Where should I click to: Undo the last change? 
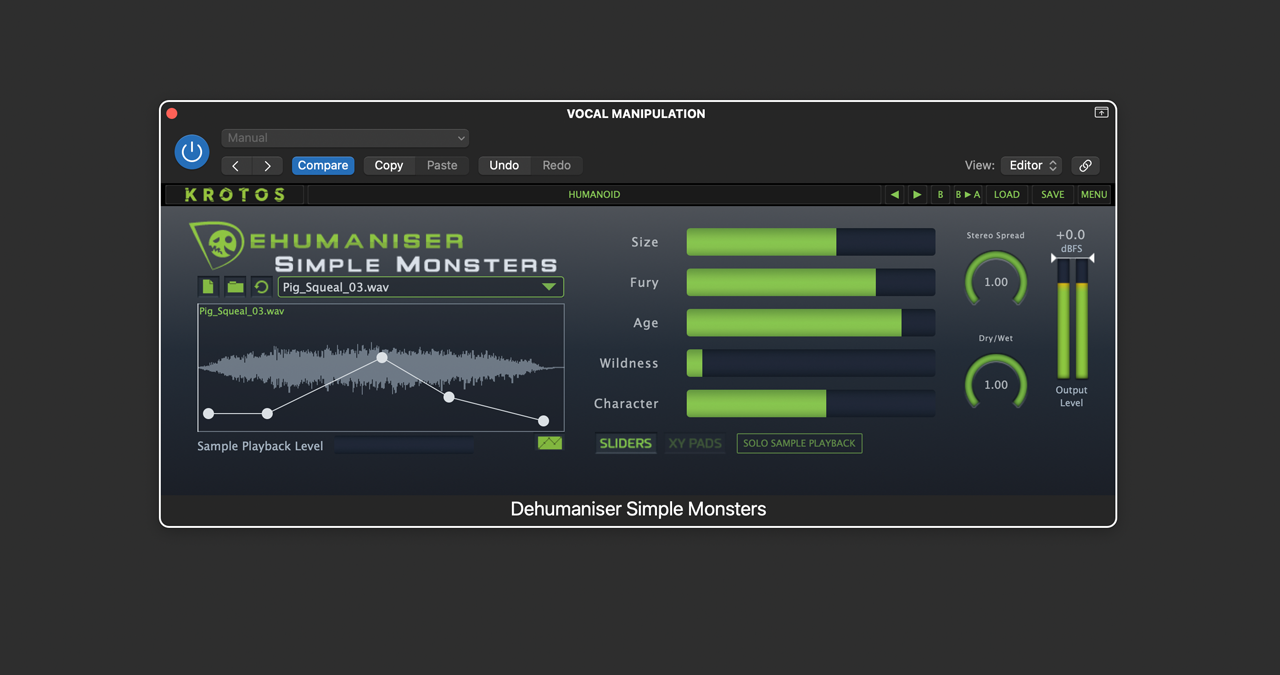point(504,166)
